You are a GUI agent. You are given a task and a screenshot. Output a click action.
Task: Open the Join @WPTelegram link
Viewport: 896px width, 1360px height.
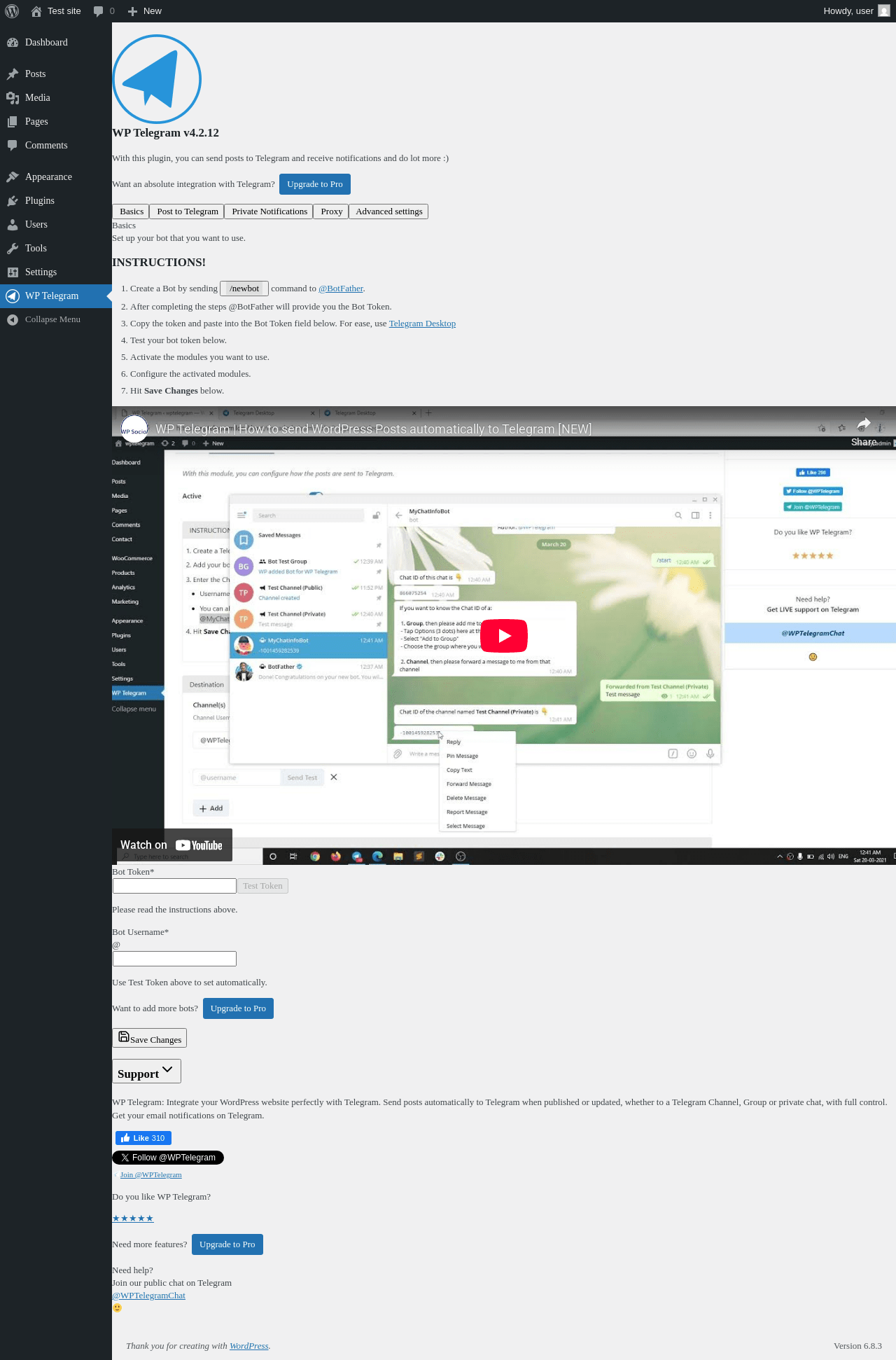click(x=150, y=1175)
